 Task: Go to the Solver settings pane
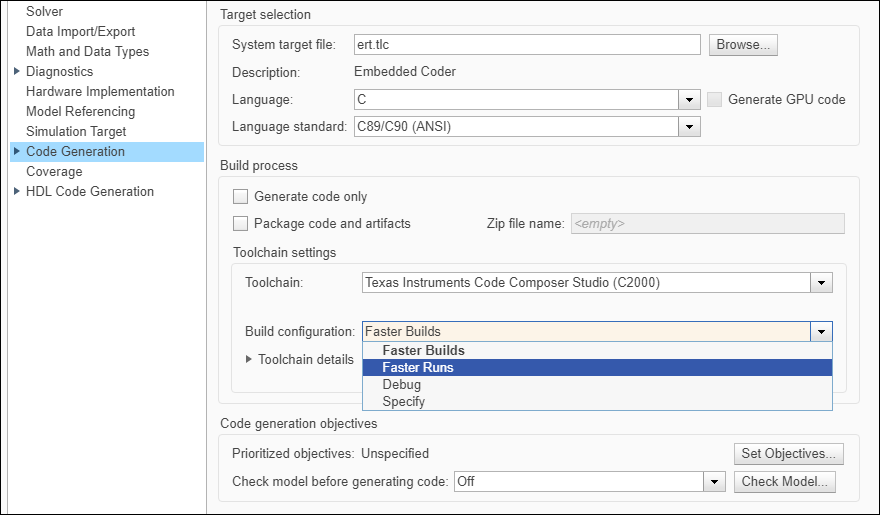point(45,11)
